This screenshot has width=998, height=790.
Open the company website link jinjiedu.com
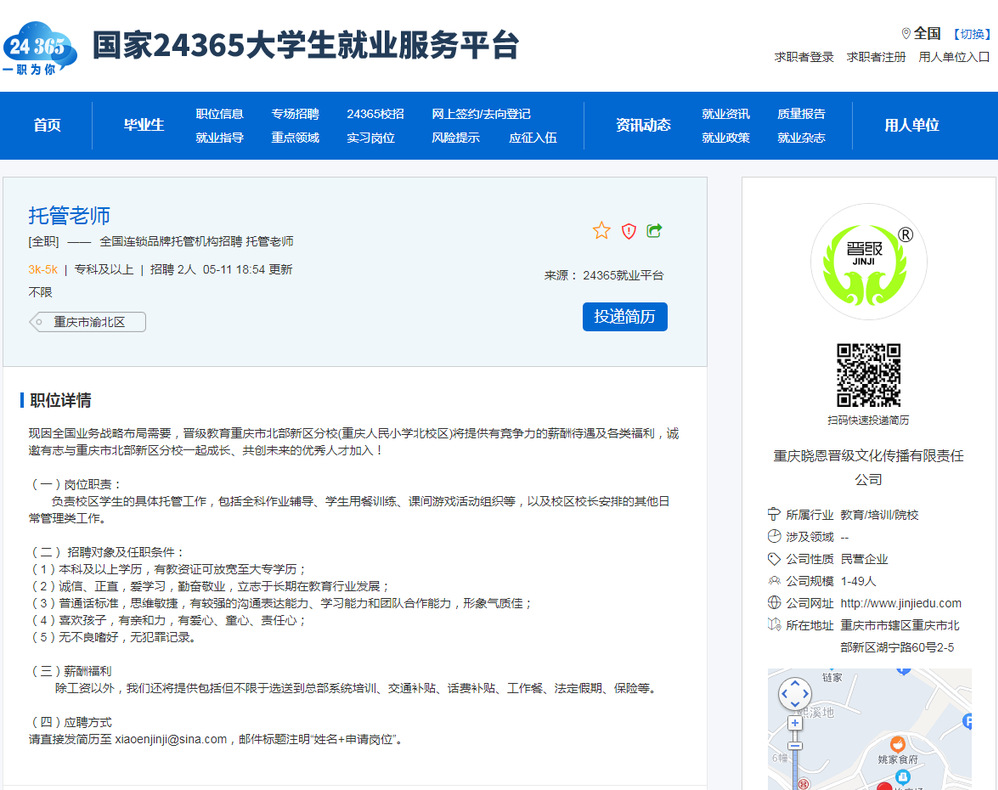[900, 603]
